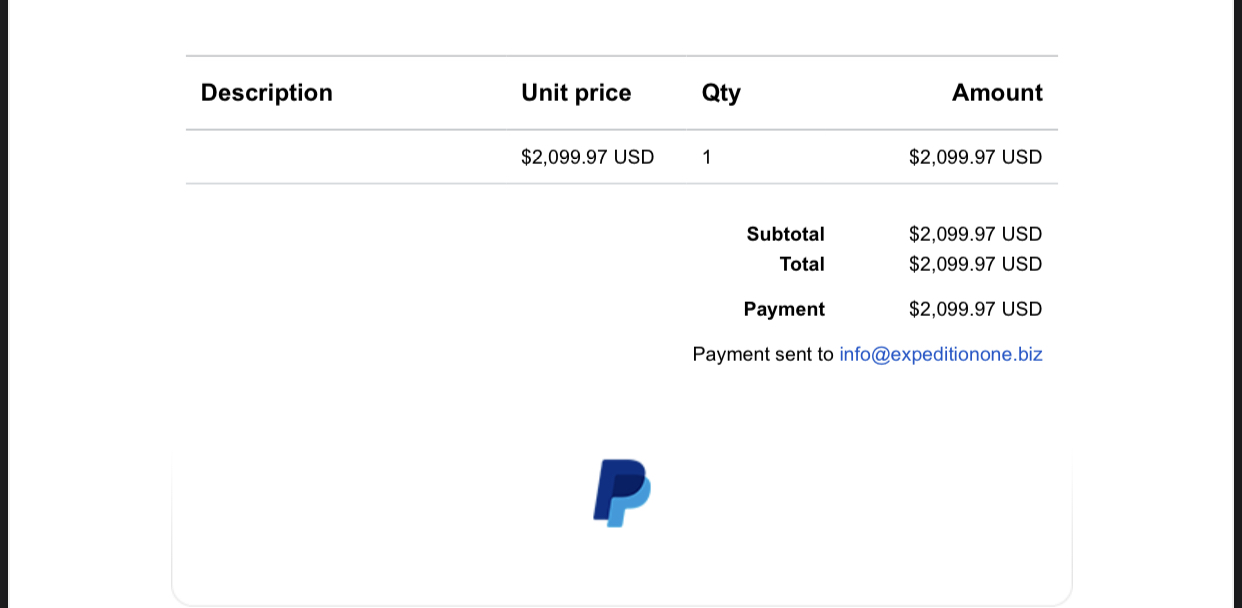Click the dark left edge of the window
This screenshot has height=608, width=1242.
pyautogui.click(x=4, y=304)
